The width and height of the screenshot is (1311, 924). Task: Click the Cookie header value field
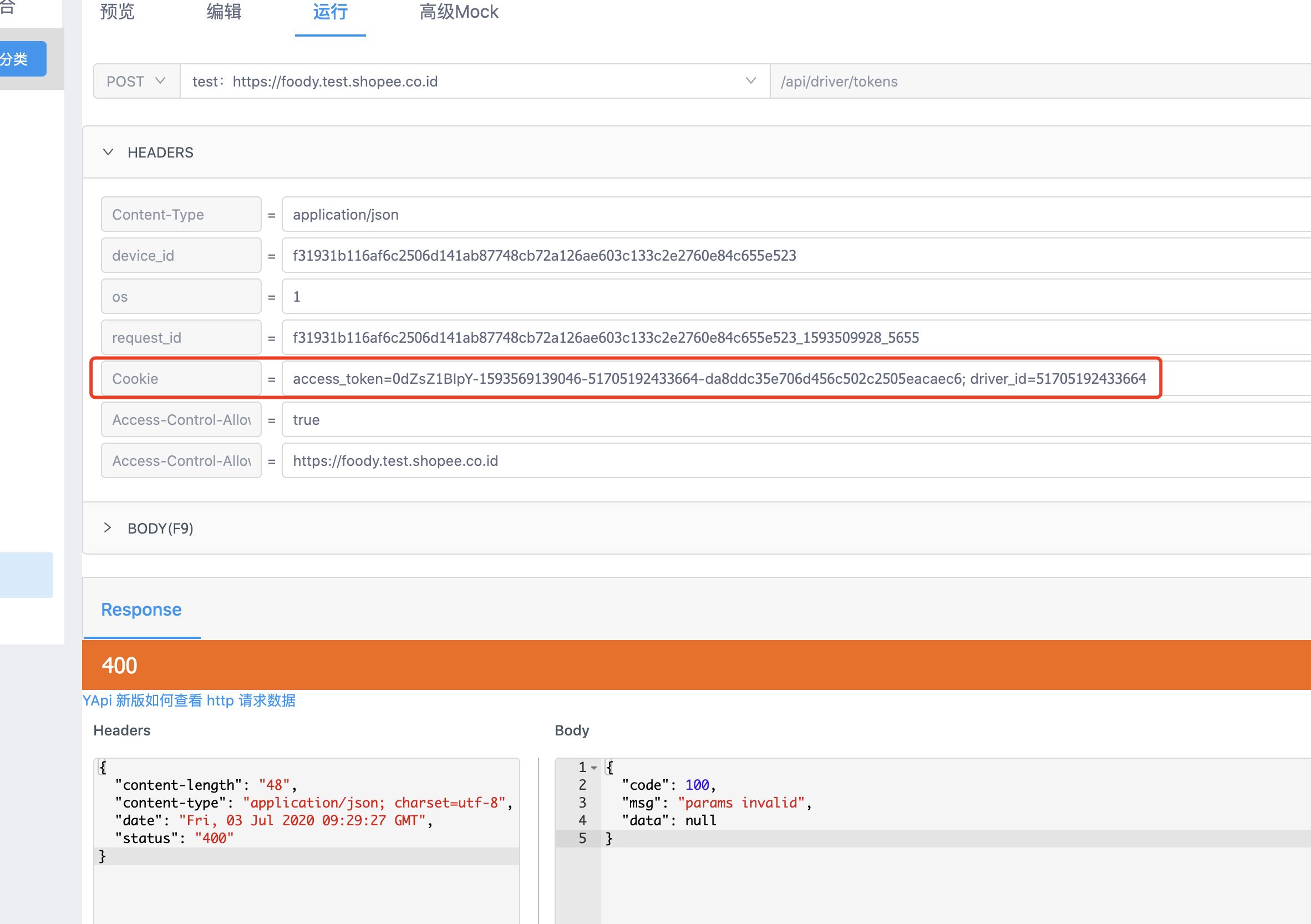719,379
